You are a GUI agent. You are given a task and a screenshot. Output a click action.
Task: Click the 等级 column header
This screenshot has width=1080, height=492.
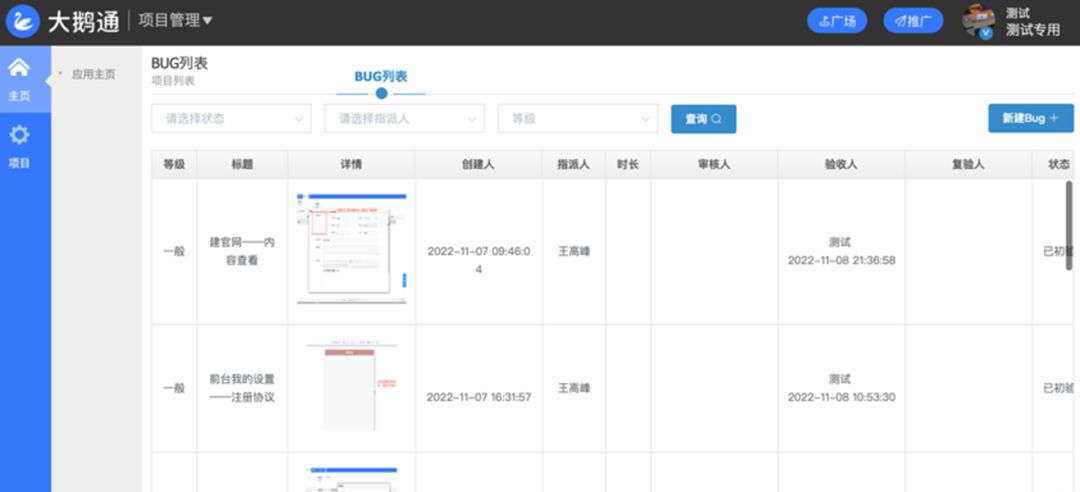click(x=174, y=165)
